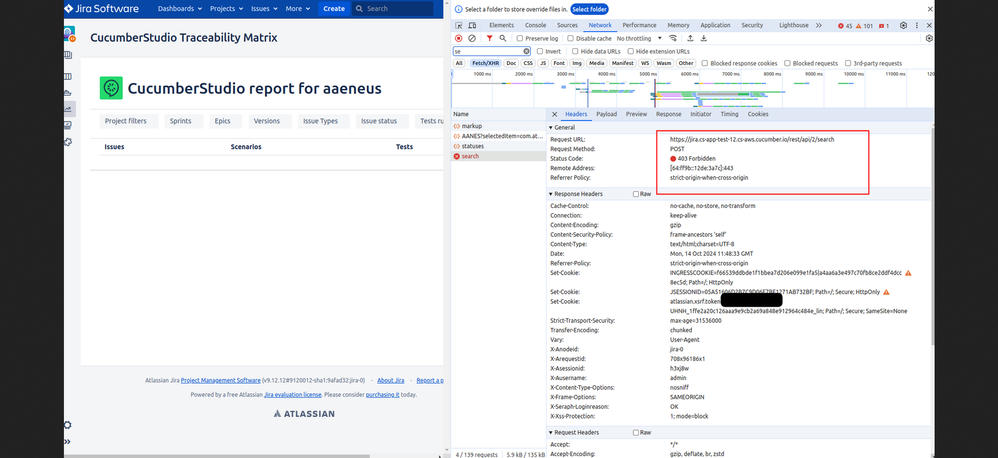Check 3rd-party requests

pos(848,63)
